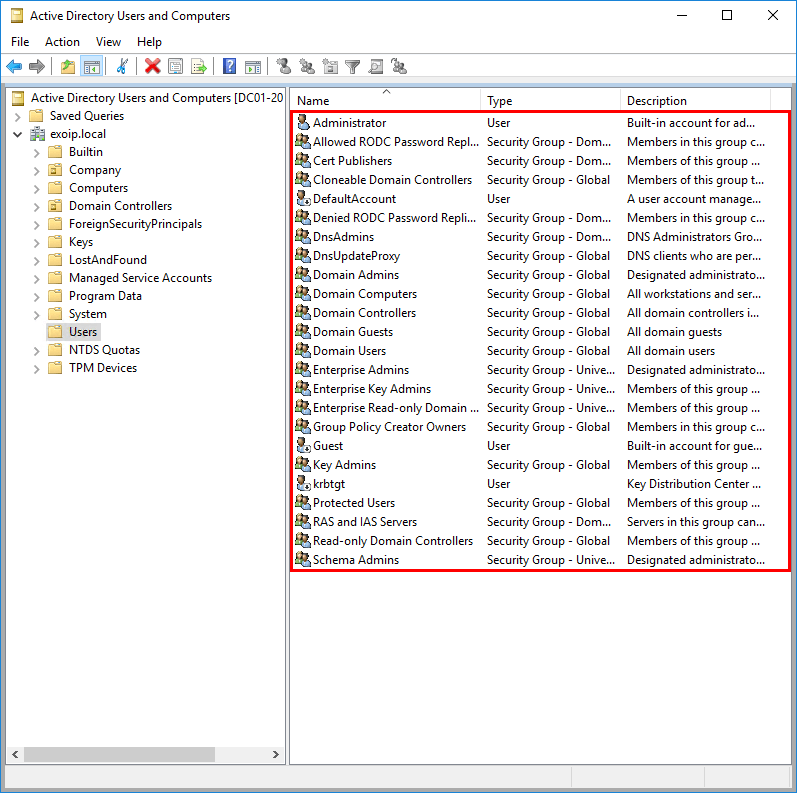Open the Action menu
The height and width of the screenshot is (793, 797).
pos(62,42)
